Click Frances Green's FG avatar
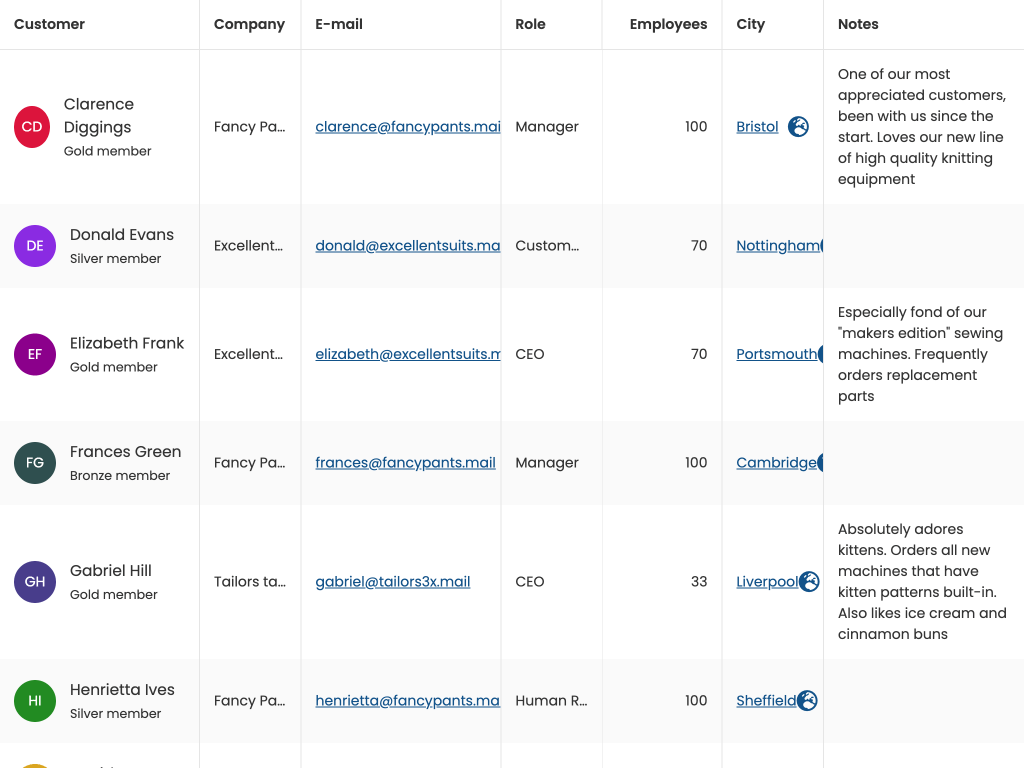Screen dimensions: 1024x768 pos(35,463)
